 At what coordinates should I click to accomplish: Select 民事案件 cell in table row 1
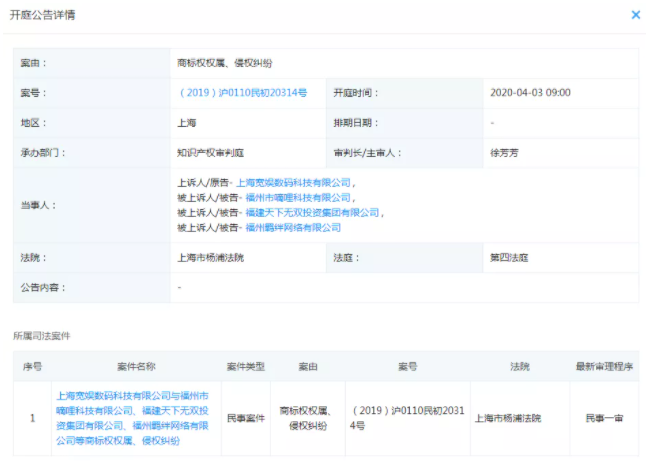tap(246, 418)
